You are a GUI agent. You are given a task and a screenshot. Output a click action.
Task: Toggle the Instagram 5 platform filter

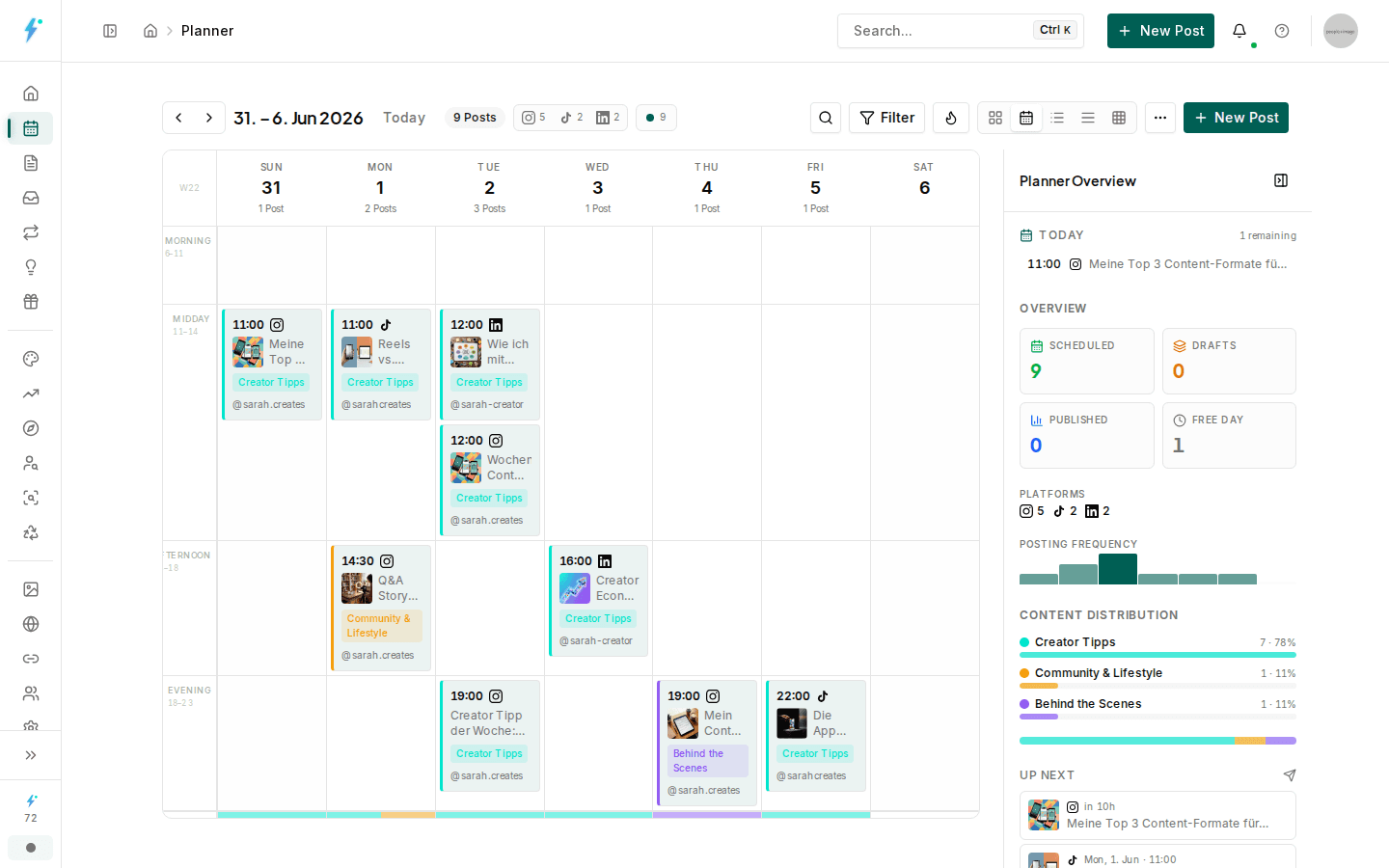pyautogui.click(x=533, y=118)
